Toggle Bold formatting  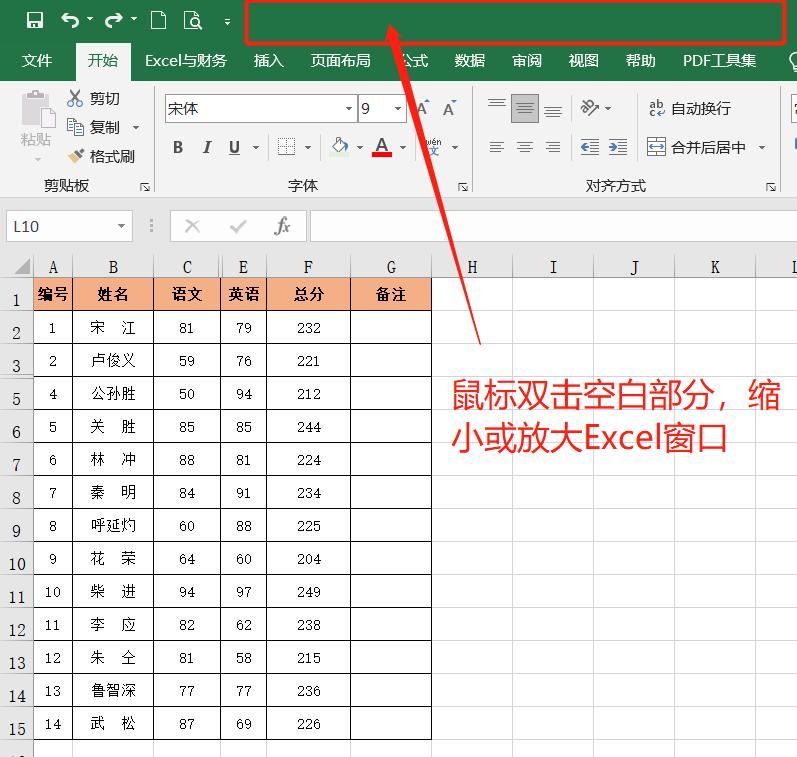[178, 147]
